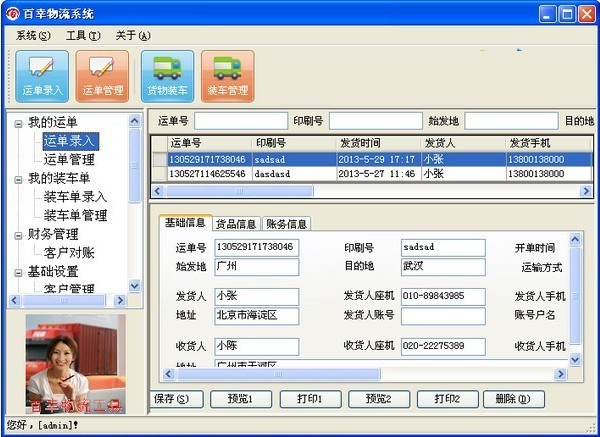This screenshot has width=600, height=437.
Task: Open 货物装车 truck icon
Action: (167, 76)
